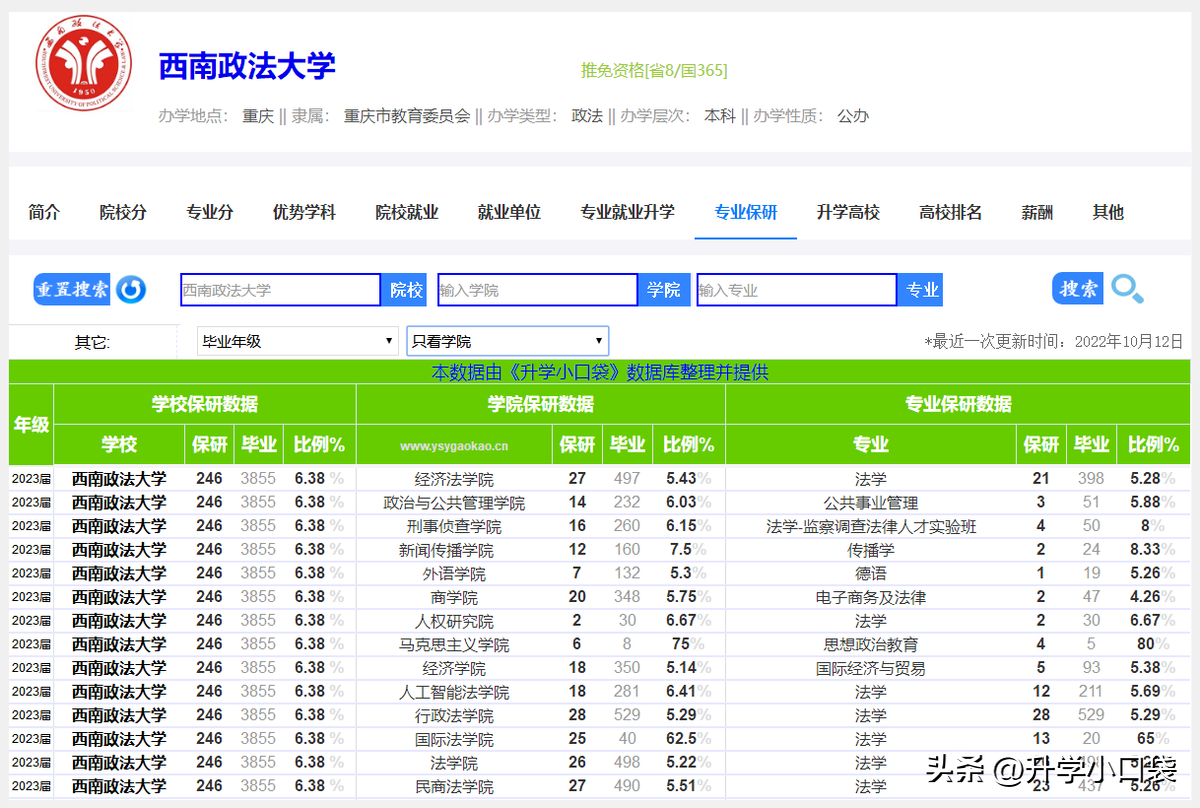The height and width of the screenshot is (808, 1200).
Task: Focus the 西南政法大学 school input field
Action: (280, 290)
